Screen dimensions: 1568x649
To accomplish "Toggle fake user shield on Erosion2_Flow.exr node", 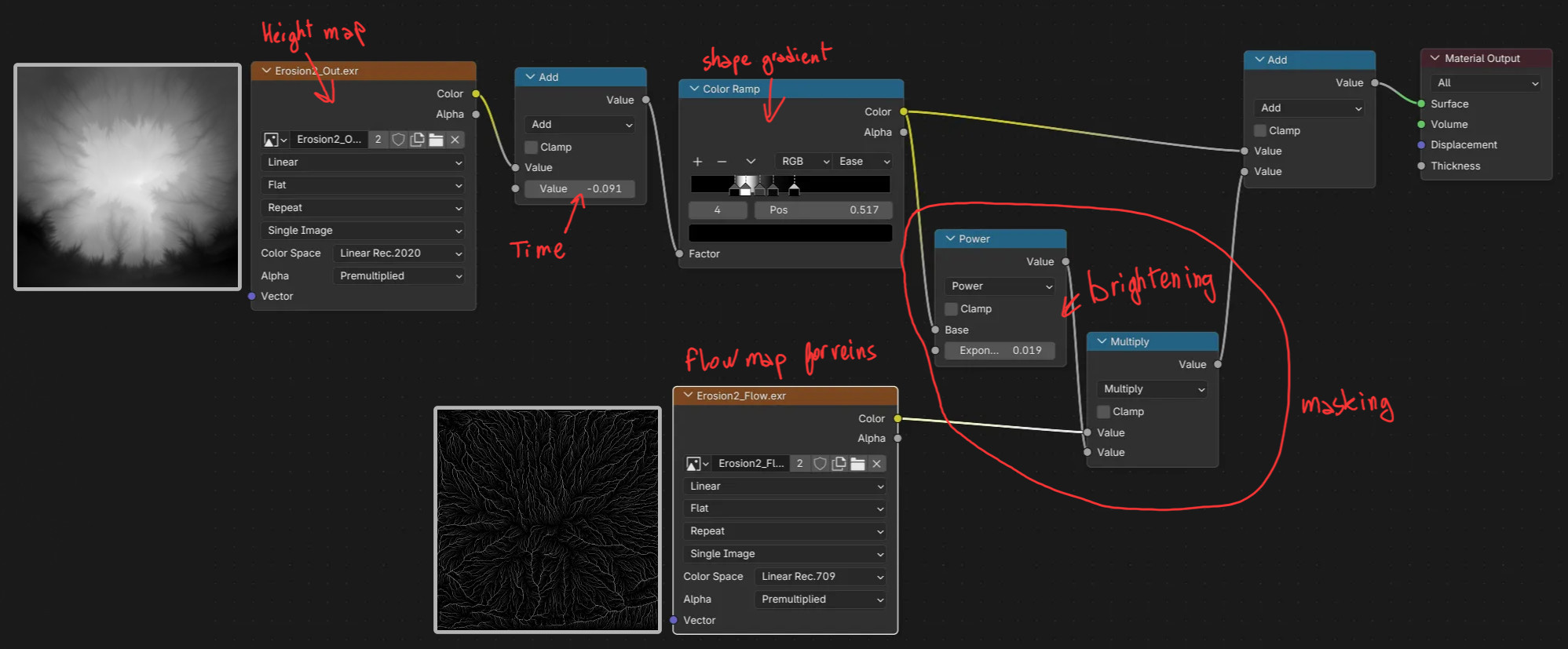I will pos(820,464).
